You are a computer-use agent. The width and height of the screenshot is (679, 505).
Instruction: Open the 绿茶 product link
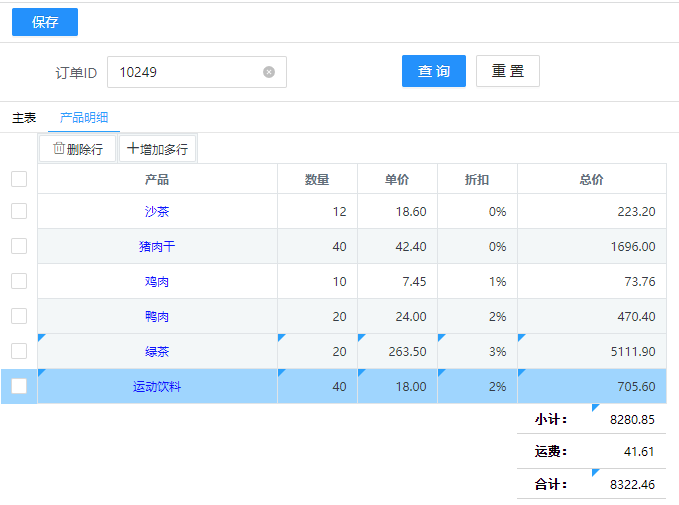pos(157,351)
